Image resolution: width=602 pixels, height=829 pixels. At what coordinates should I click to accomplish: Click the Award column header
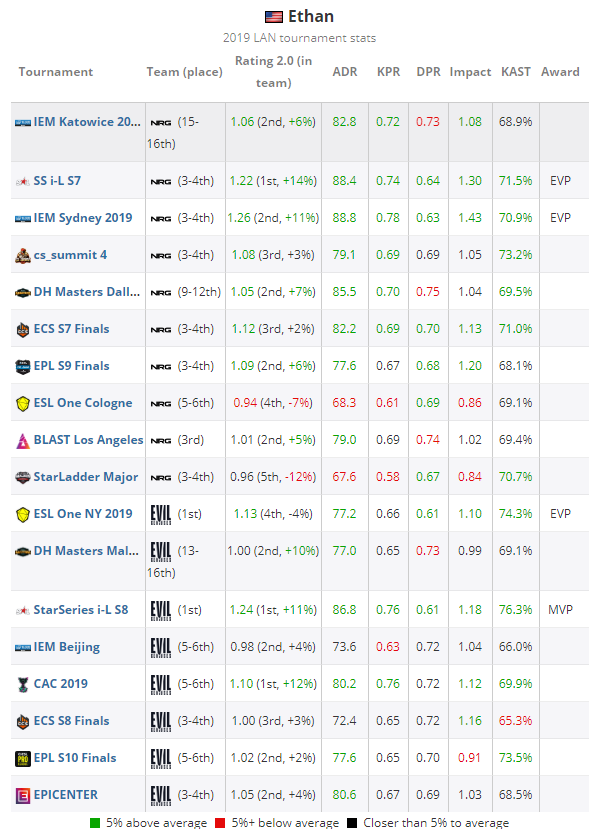[560, 72]
